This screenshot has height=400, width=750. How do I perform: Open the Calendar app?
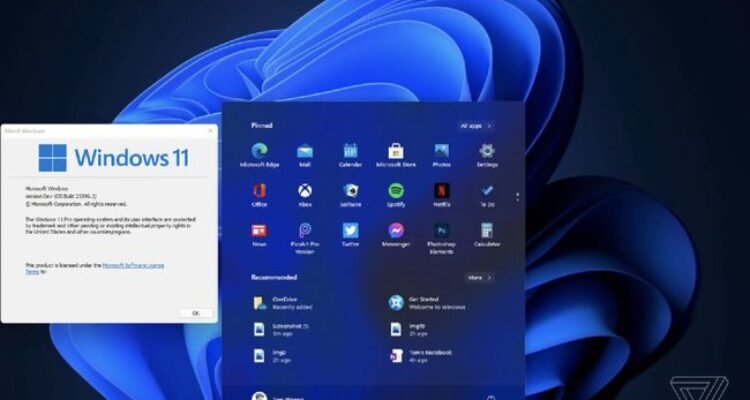click(x=350, y=155)
